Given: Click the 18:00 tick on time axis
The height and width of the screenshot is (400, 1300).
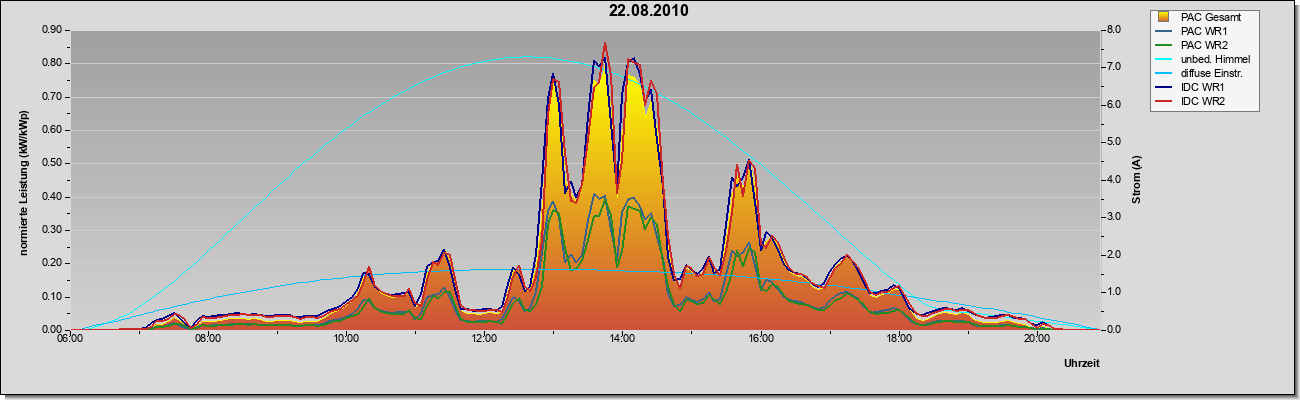Looking at the screenshot, I should [899, 338].
